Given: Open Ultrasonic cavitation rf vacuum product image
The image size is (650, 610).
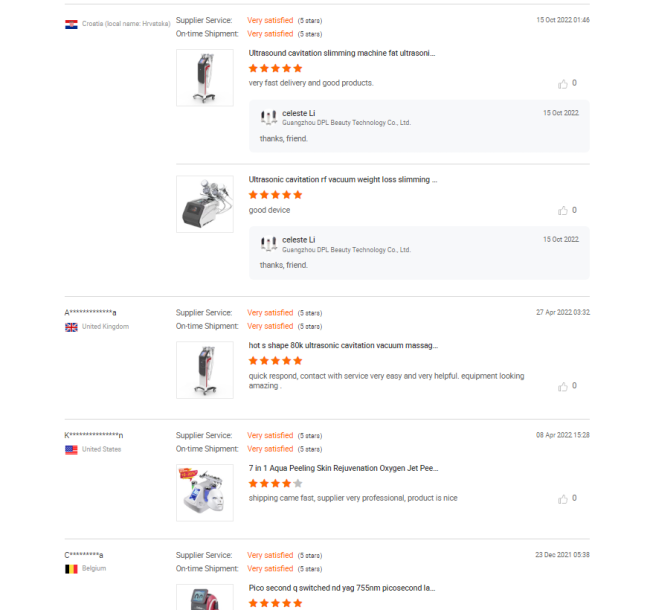Looking at the screenshot, I should coord(204,204).
